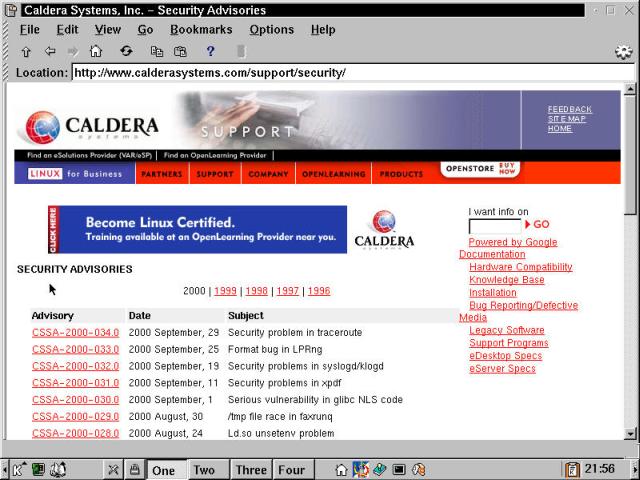Launch the terminal icon in the panel
Screen dimensions: 640x480
click(x=399, y=470)
